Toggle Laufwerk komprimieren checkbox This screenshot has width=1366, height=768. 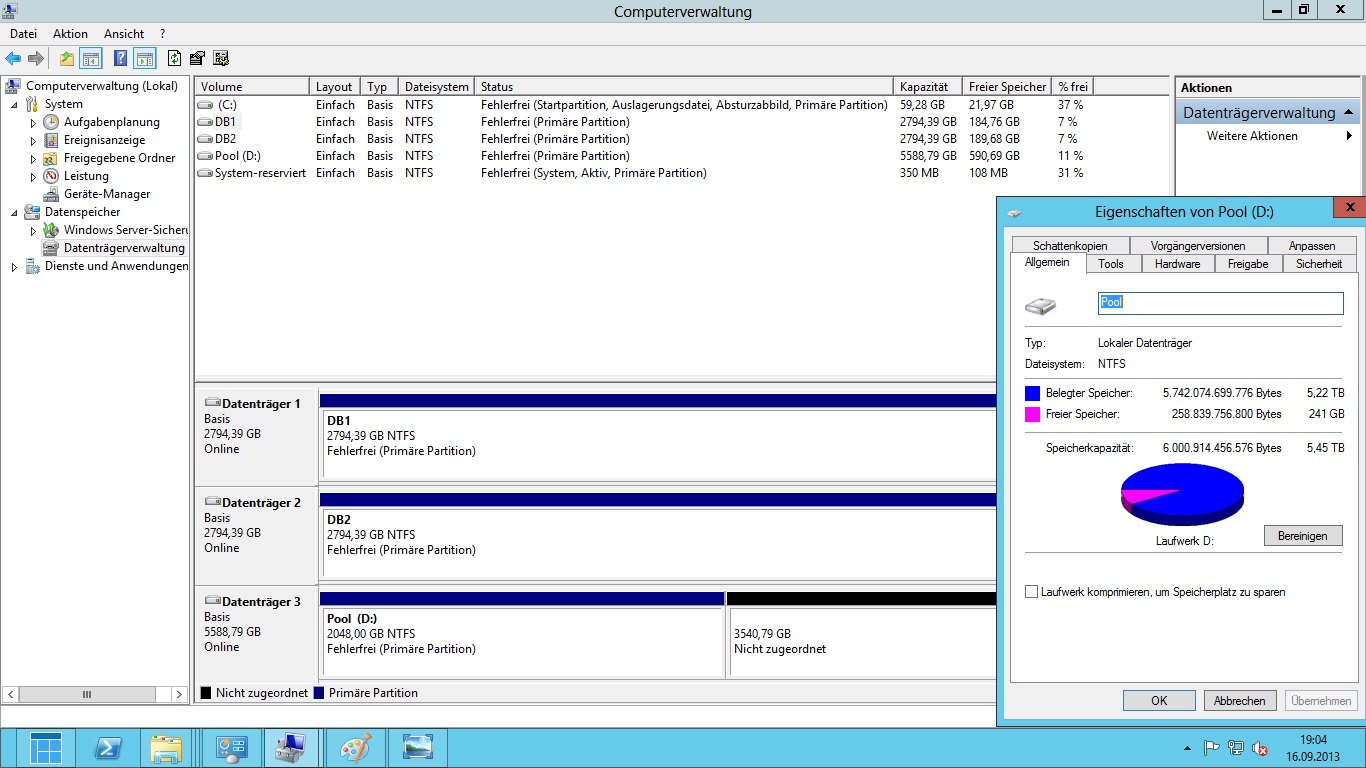pyautogui.click(x=1031, y=592)
